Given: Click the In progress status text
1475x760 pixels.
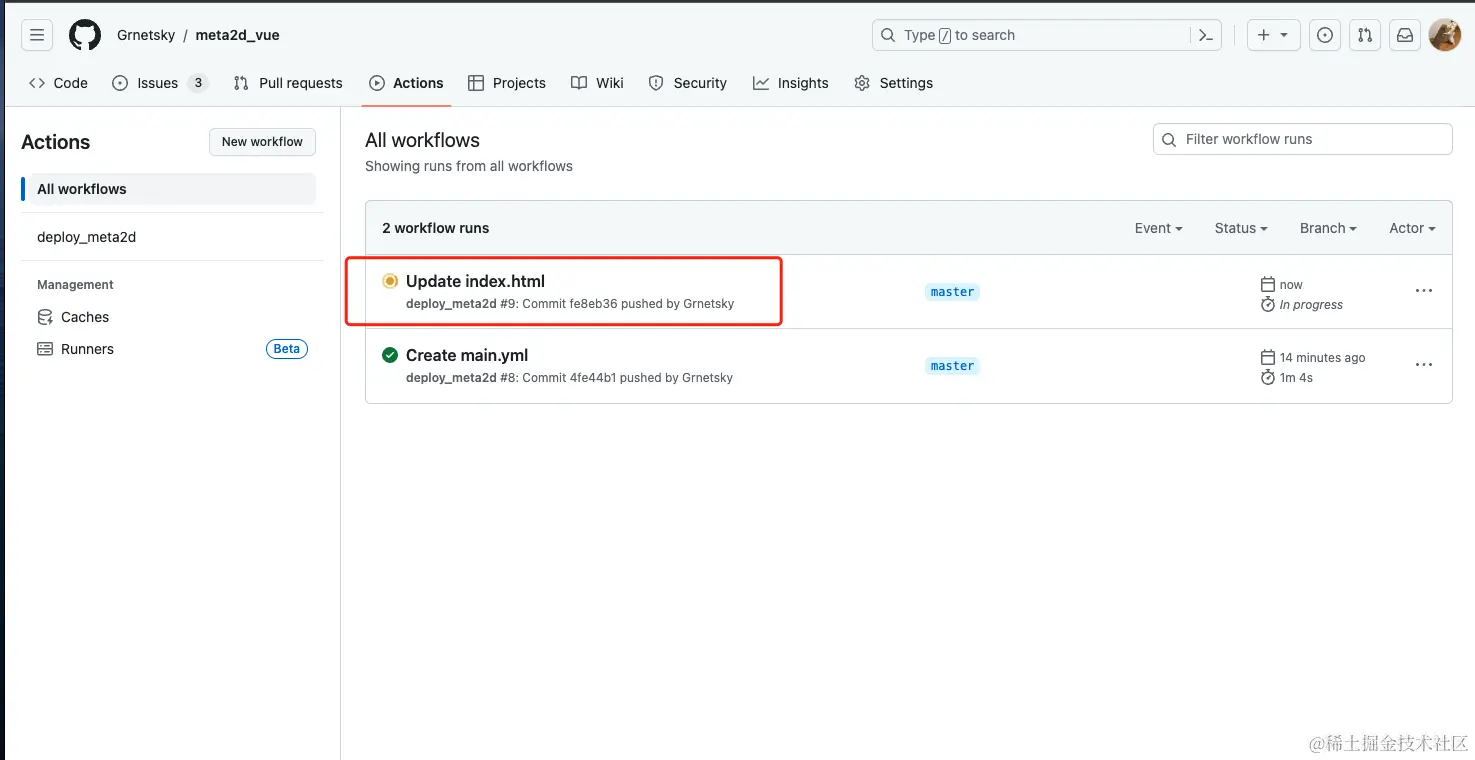Looking at the screenshot, I should point(1311,305).
